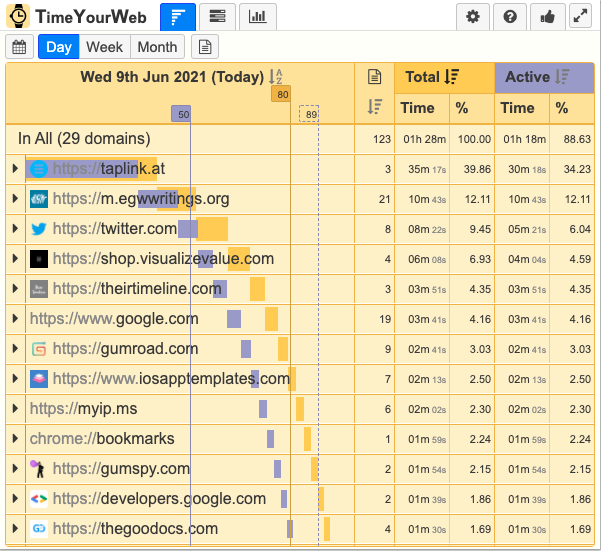601x551 pixels.
Task: Open the https://gumspy.com link
Action: point(121,469)
